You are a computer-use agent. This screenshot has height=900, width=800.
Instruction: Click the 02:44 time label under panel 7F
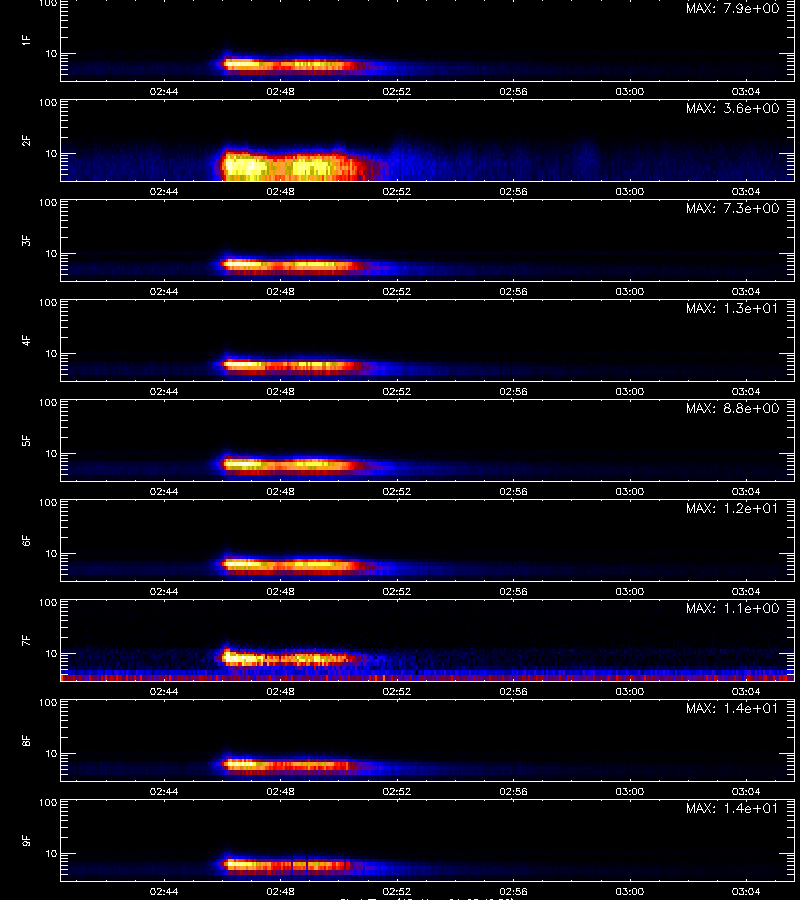point(164,691)
